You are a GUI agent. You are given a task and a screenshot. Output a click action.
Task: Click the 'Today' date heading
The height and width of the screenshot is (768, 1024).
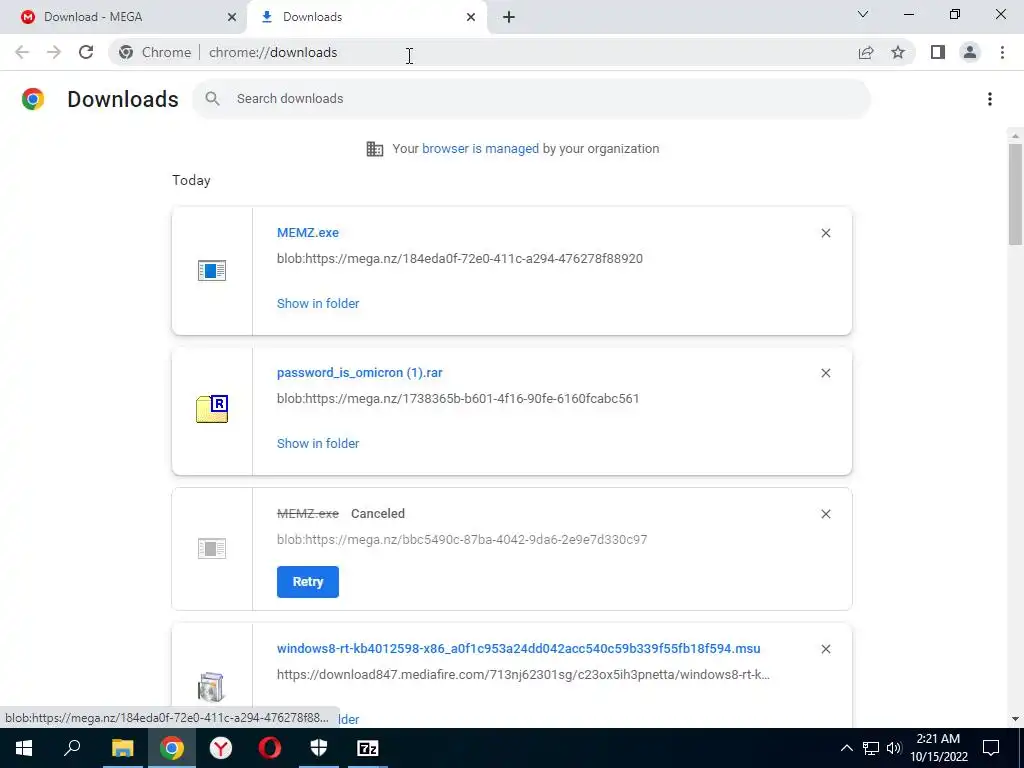191,180
